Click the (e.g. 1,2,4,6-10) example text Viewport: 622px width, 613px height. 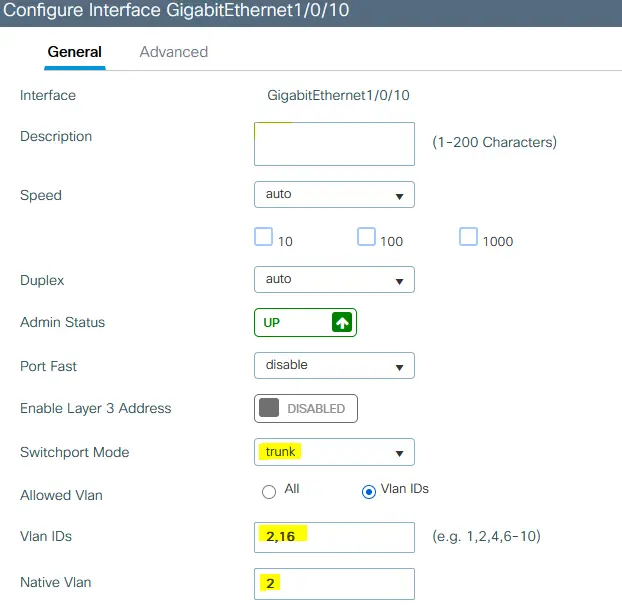486,536
